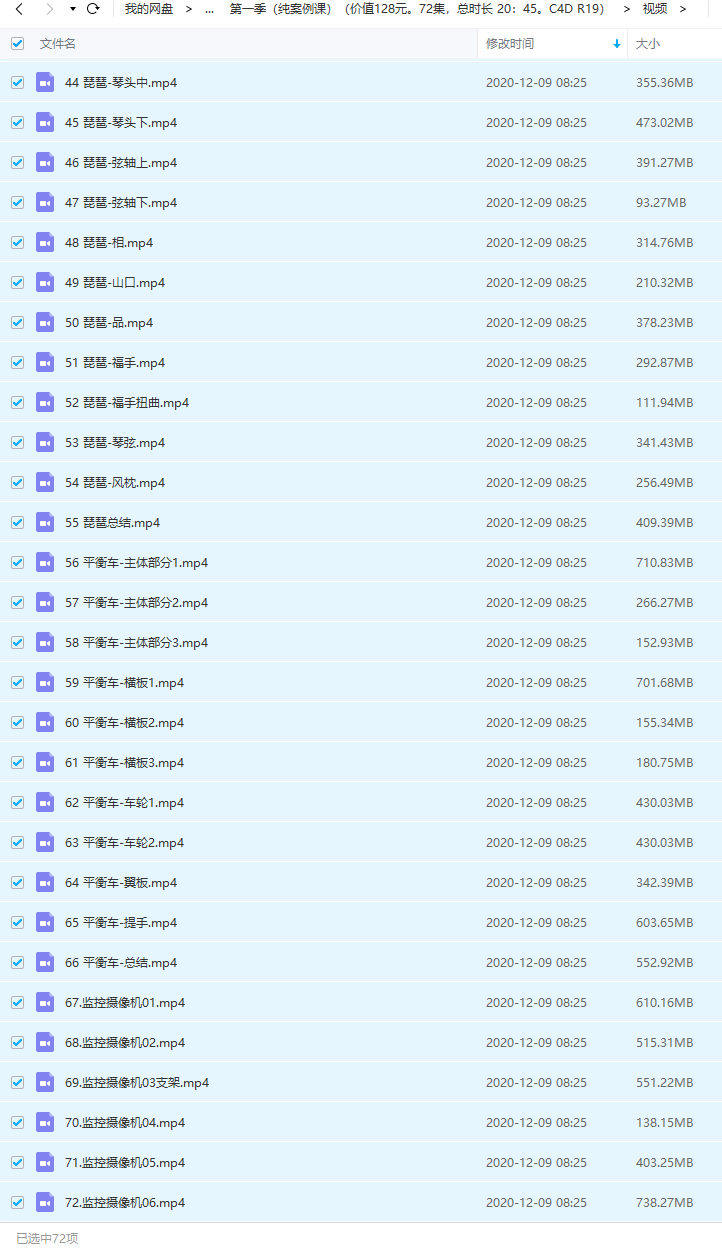722x1248 pixels.
Task: Click the back navigation arrow
Action: [19, 9]
